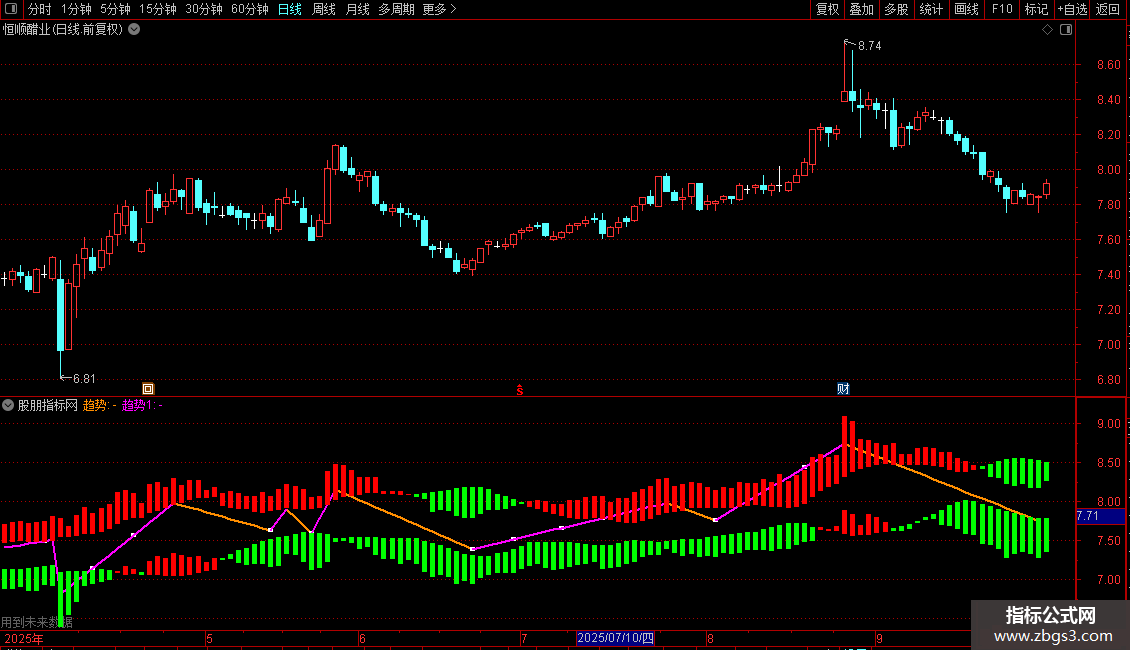Image resolution: width=1130 pixels, height=650 pixels.
Task: Click 返回 to go back
Action: pos(1108,9)
